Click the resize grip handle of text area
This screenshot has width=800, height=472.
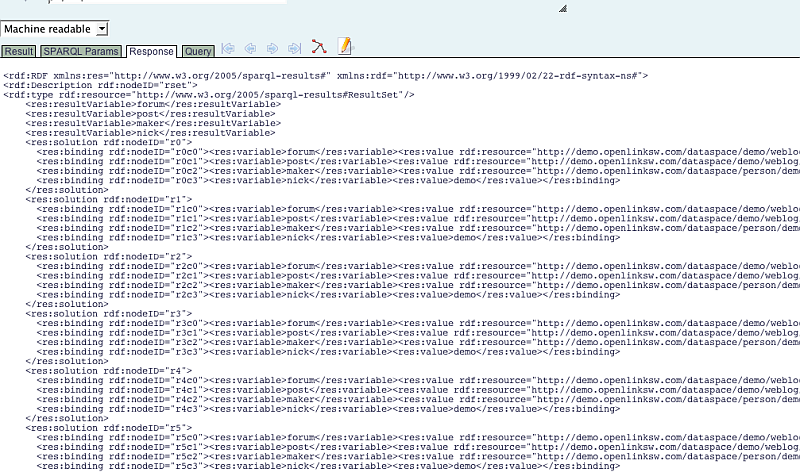(x=563, y=8)
